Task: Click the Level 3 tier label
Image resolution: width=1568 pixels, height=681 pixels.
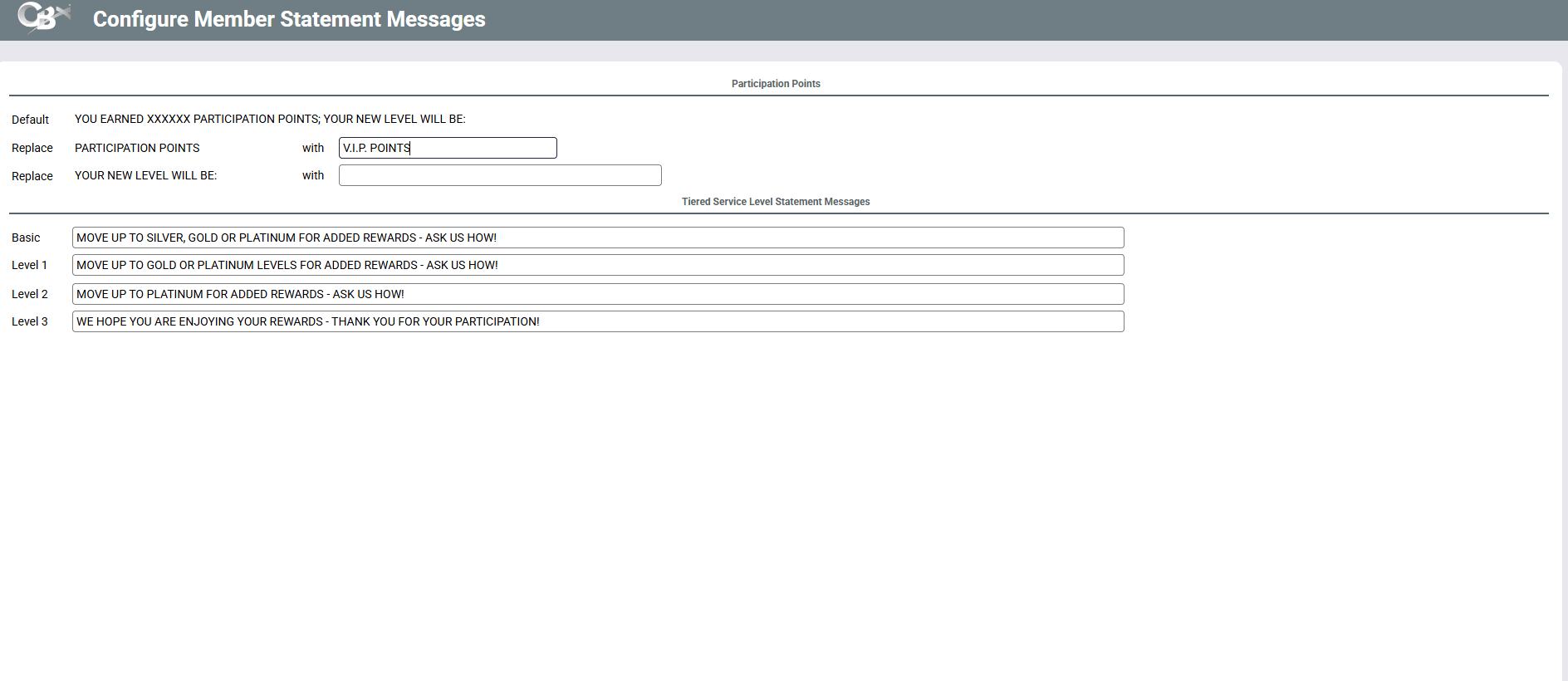Action: pos(30,321)
